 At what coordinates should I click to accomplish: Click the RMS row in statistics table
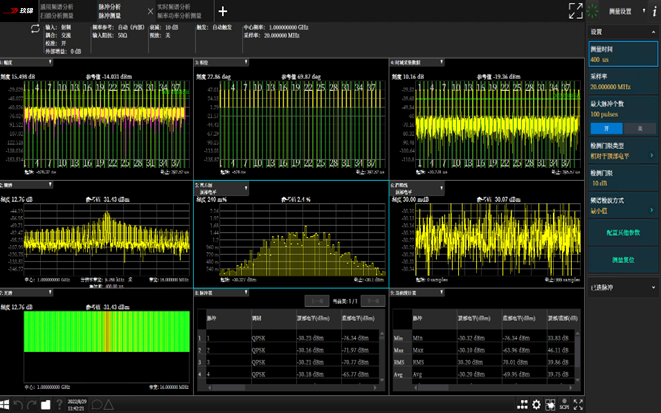[484, 362]
